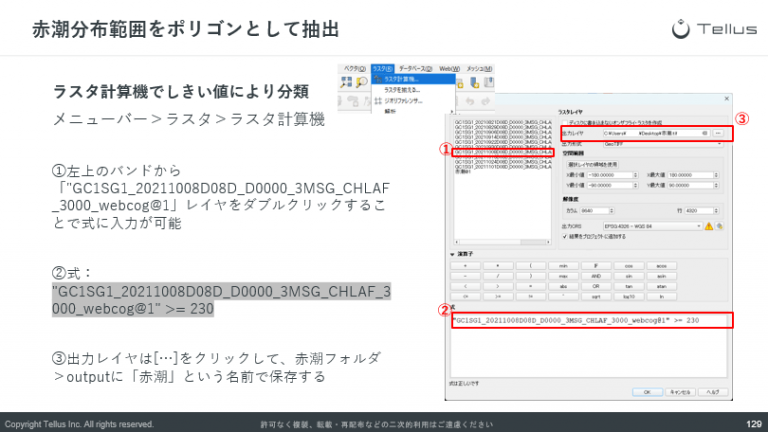Click the atan operator button
The height and width of the screenshot is (432, 768).
(x=662, y=287)
